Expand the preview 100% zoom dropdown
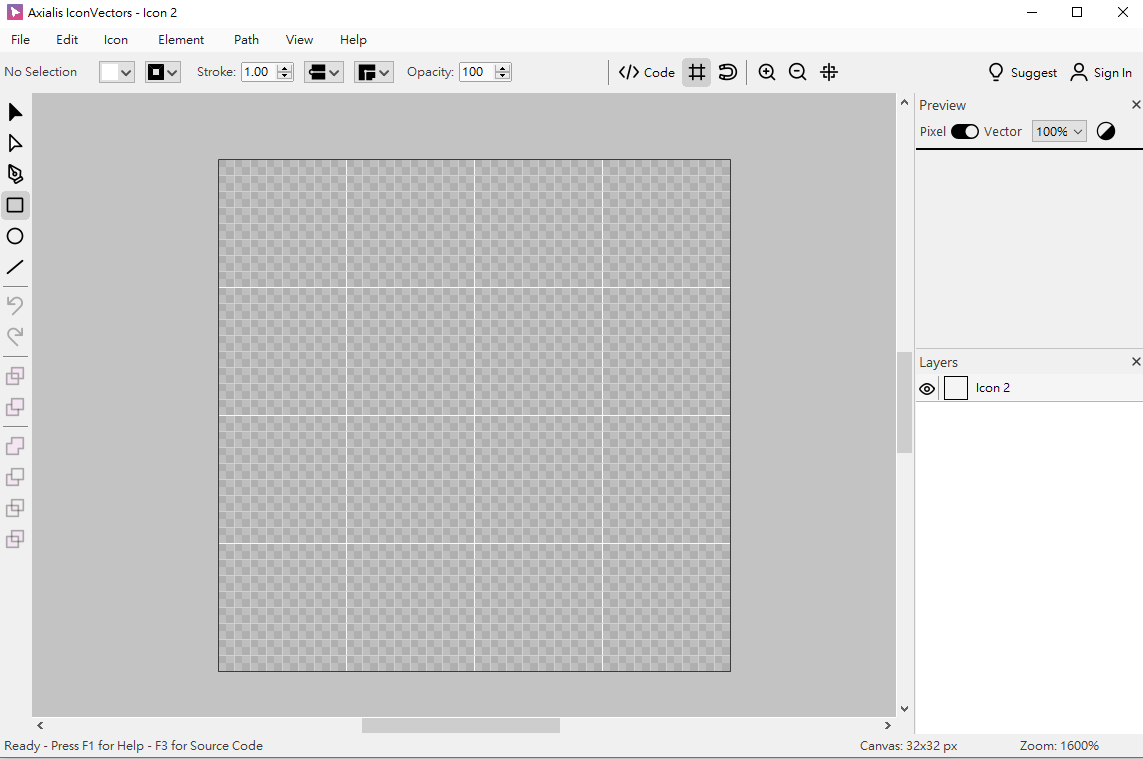The width and height of the screenshot is (1143, 759). click(1059, 132)
